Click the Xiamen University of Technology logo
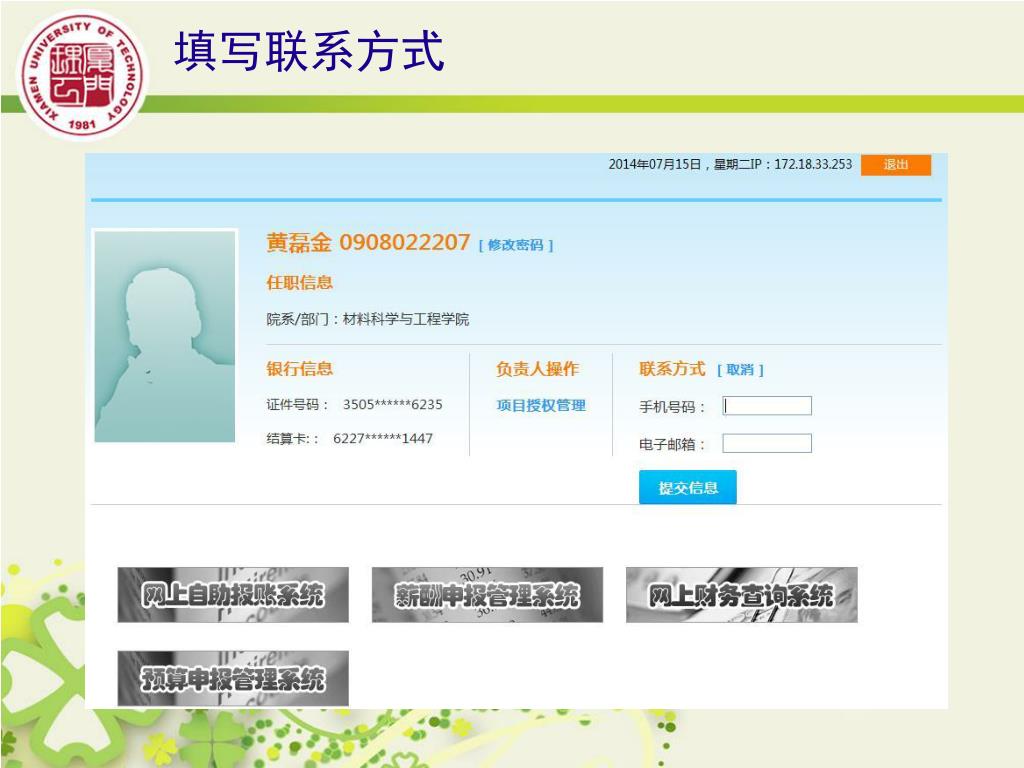The width and height of the screenshot is (1024, 768). click(x=81, y=73)
